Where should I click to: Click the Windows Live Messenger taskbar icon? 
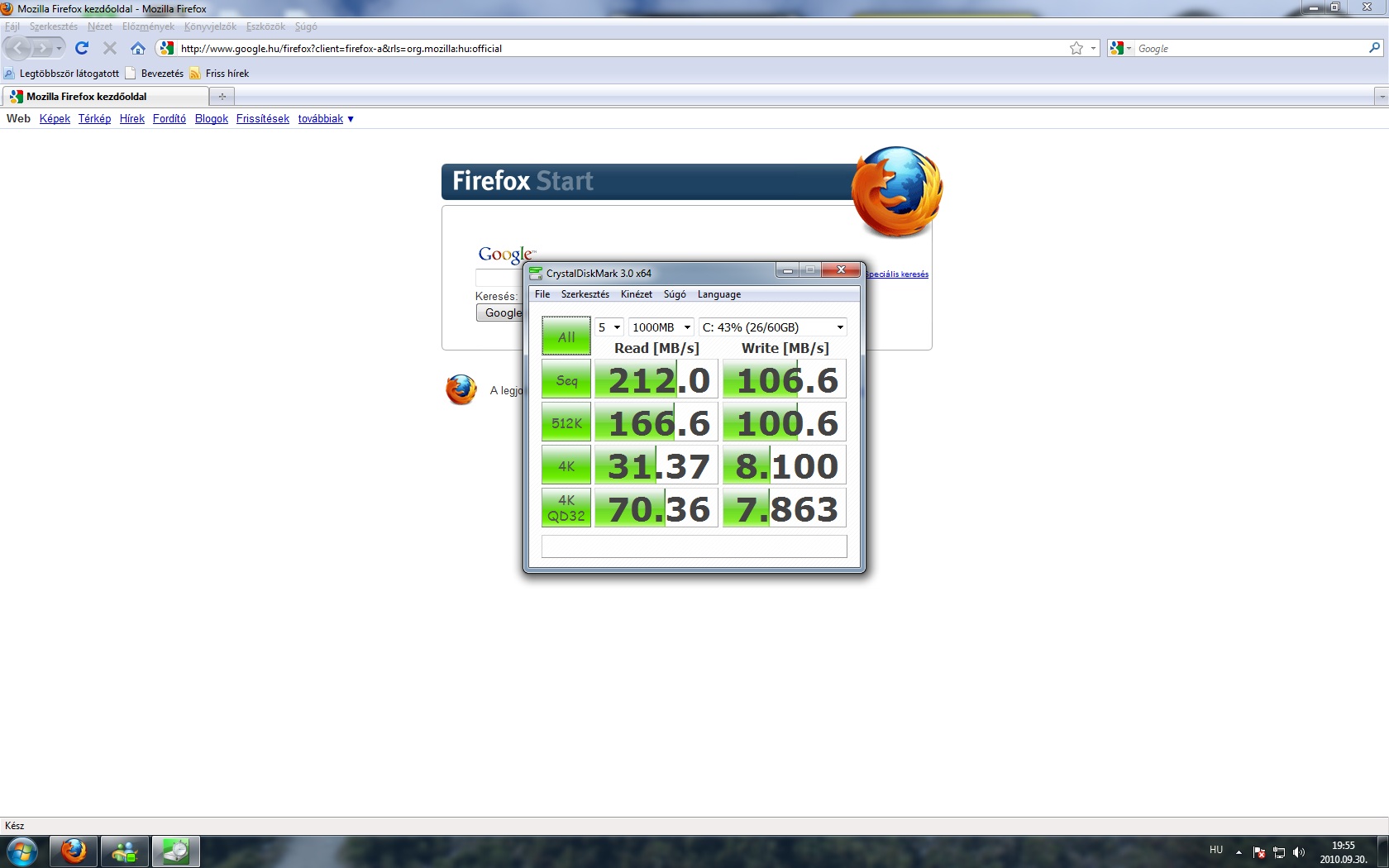pos(125,851)
